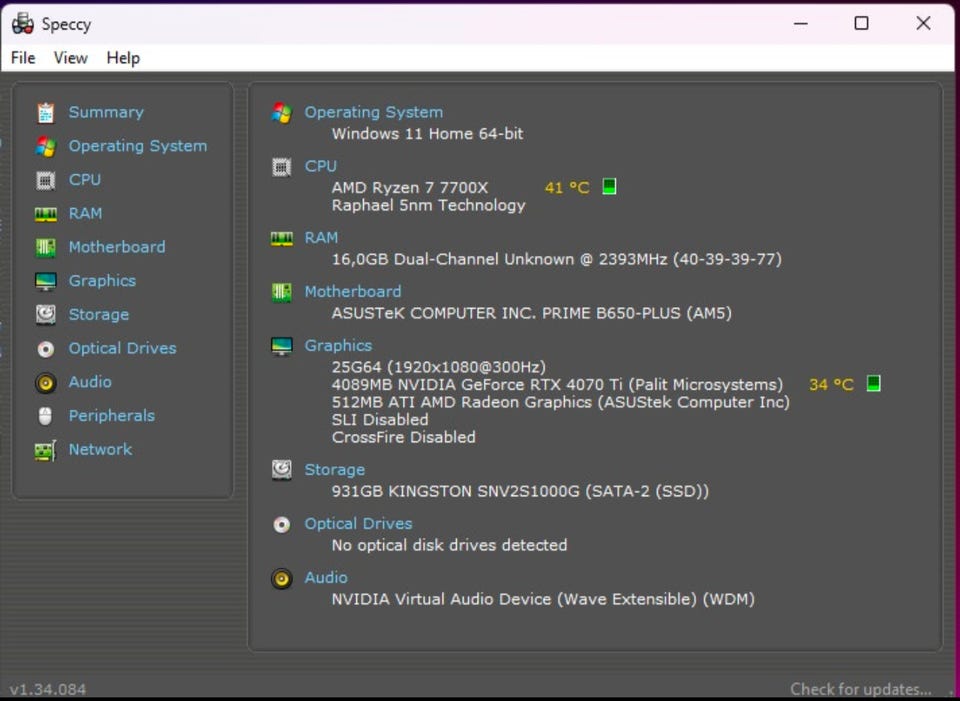The width and height of the screenshot is (960, 701).
Task: Select RAM in the sidebar
Action: tap(85, 214)
